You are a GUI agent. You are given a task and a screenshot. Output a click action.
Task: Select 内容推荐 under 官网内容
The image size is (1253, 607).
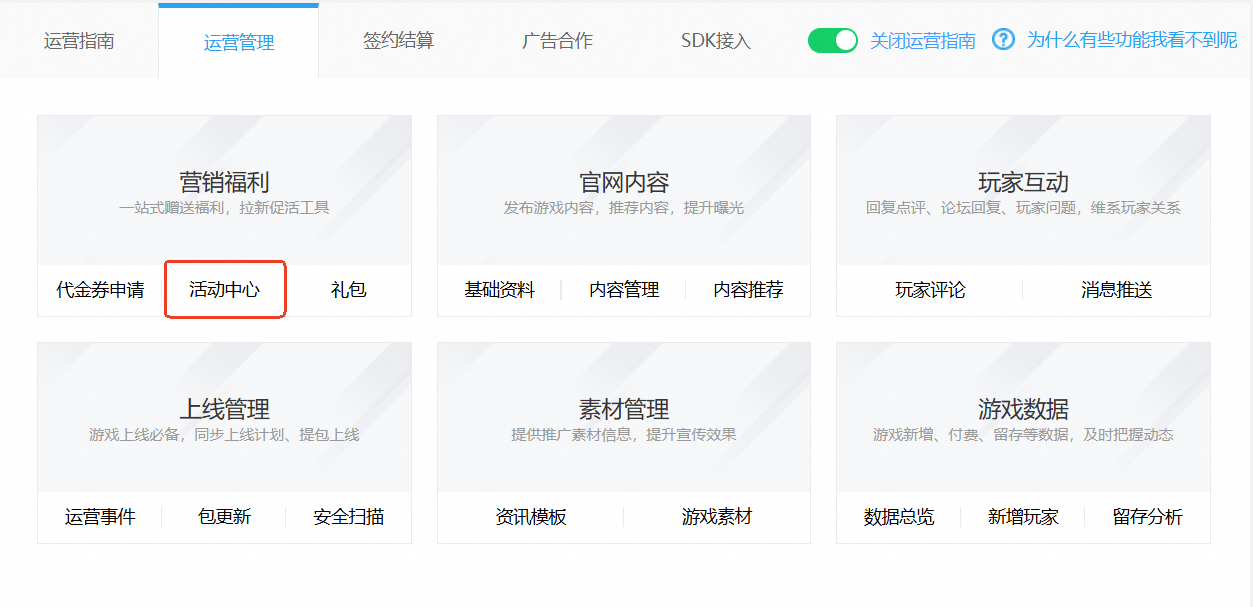tap(748, 290)
